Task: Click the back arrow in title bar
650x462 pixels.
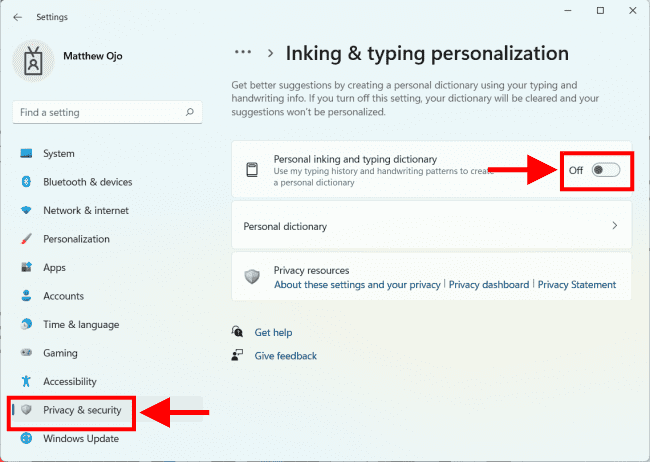Action: (x=17, y=17)
